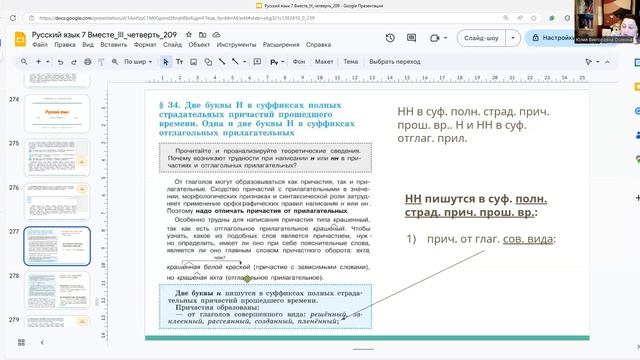This screenshot has width=640, height=360.
Task: Open the input tools language icon
Action: (274, 62)
